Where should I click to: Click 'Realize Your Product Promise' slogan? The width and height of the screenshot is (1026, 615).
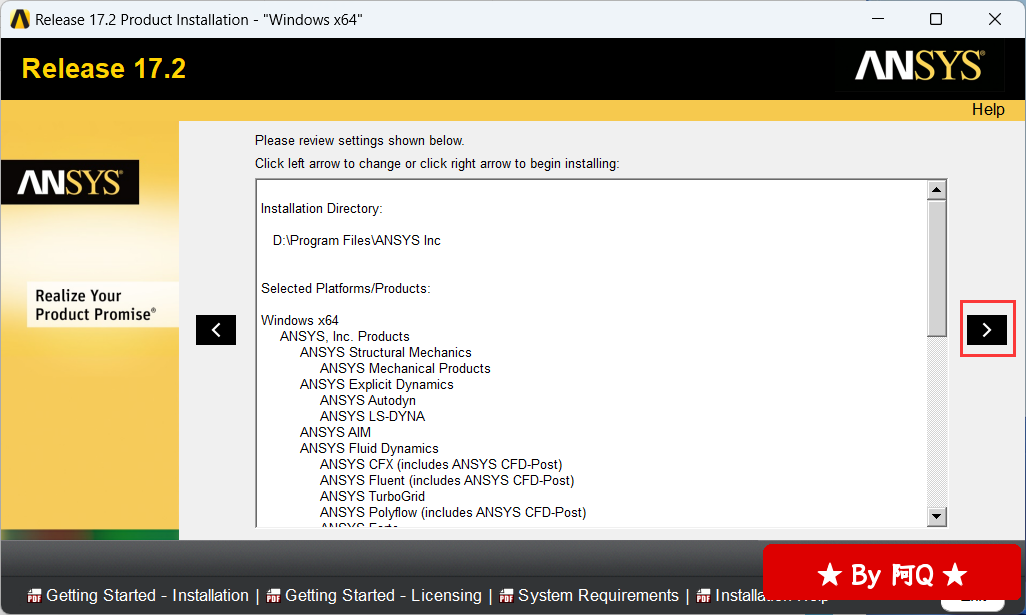[x=96, y=305]
